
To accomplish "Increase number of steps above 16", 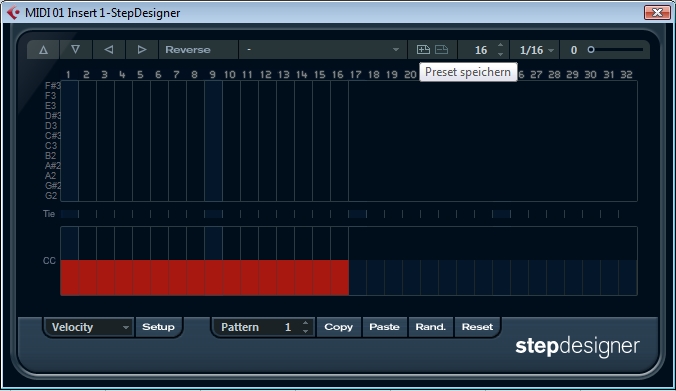I will point(500,45).
